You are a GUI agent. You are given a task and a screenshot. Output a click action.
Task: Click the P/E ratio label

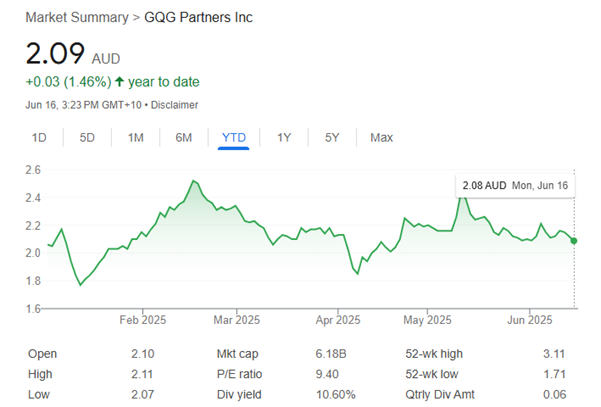pos(240,374)
